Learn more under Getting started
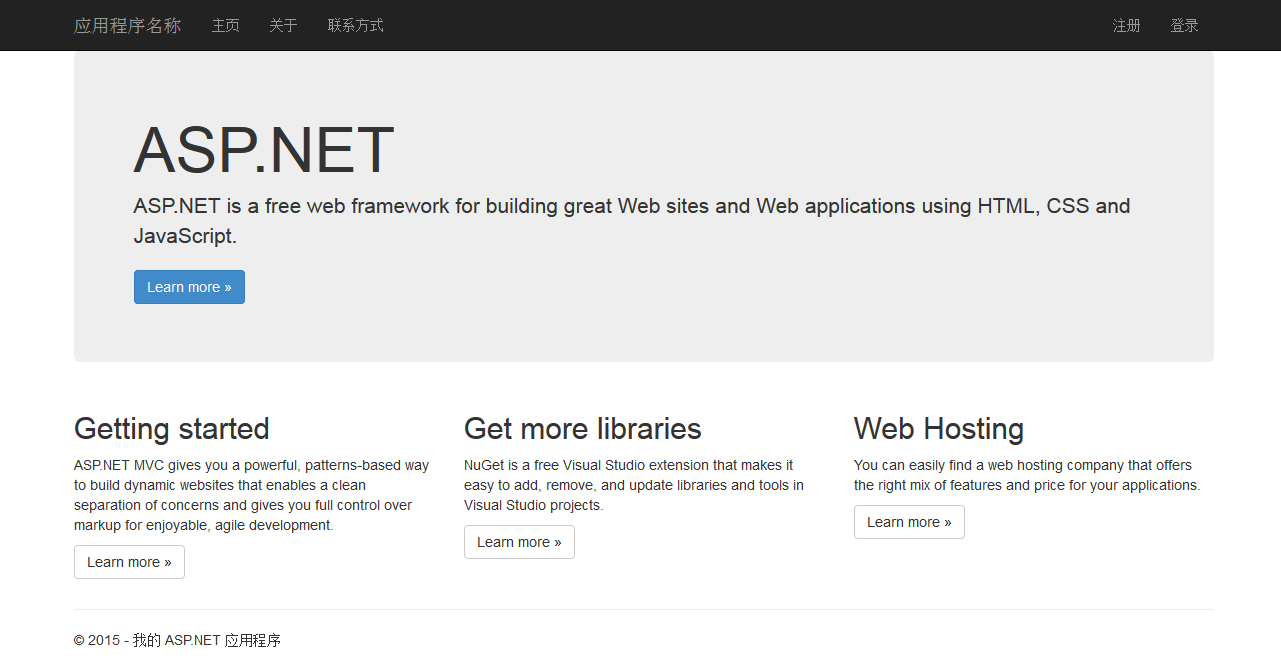This screenshot has width=1281, height=664. [129, 562]
